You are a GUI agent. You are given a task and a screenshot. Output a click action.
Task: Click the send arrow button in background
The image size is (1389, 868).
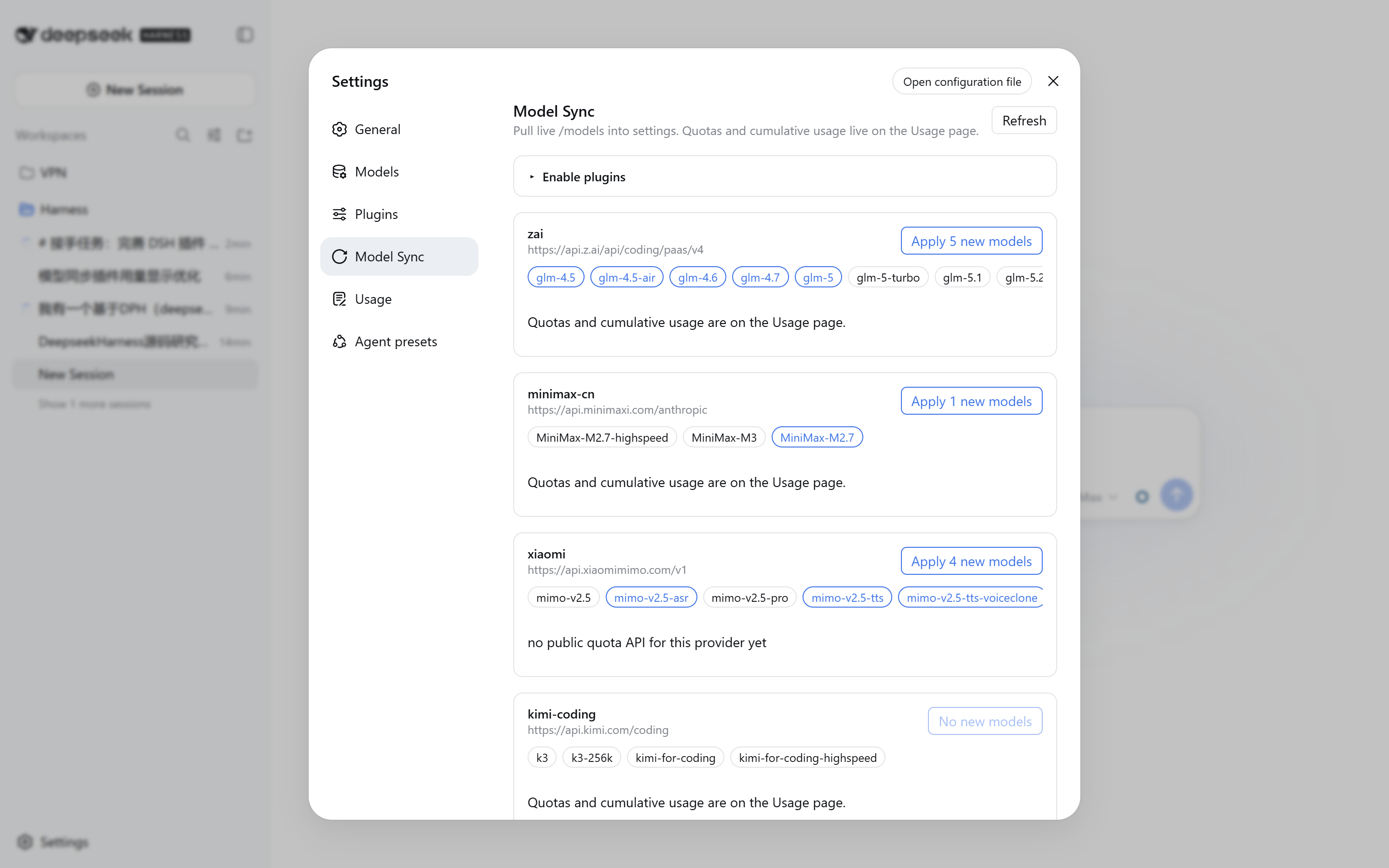pyautogui.click(x=1177, y=495)
